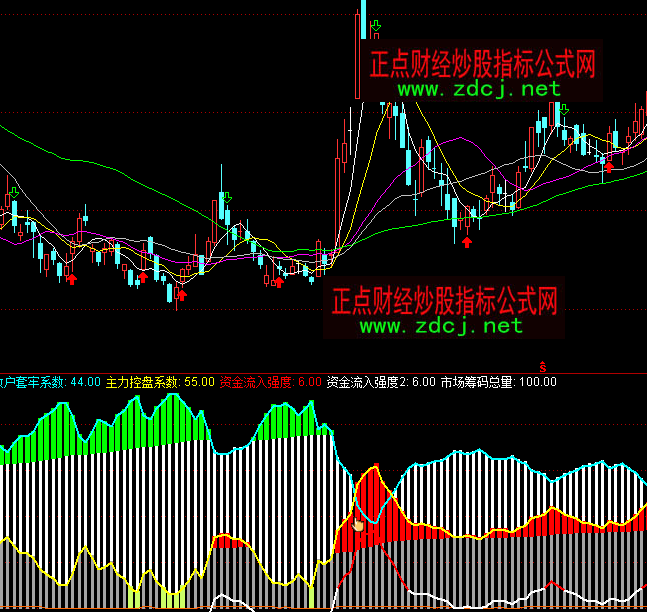This screenshot has width=647, height=612.
Task: Click the second green down arrow from the left
Action: (x=226, y=197)
